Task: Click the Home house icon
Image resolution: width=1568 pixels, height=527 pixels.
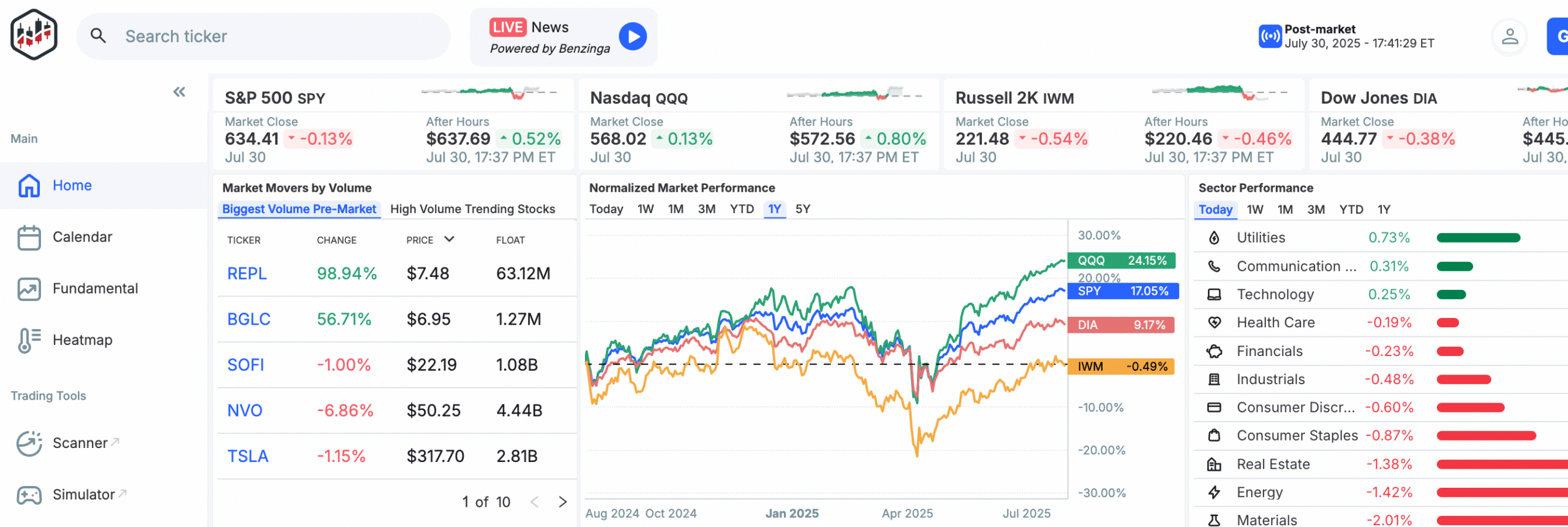Action: coord(29,185)
